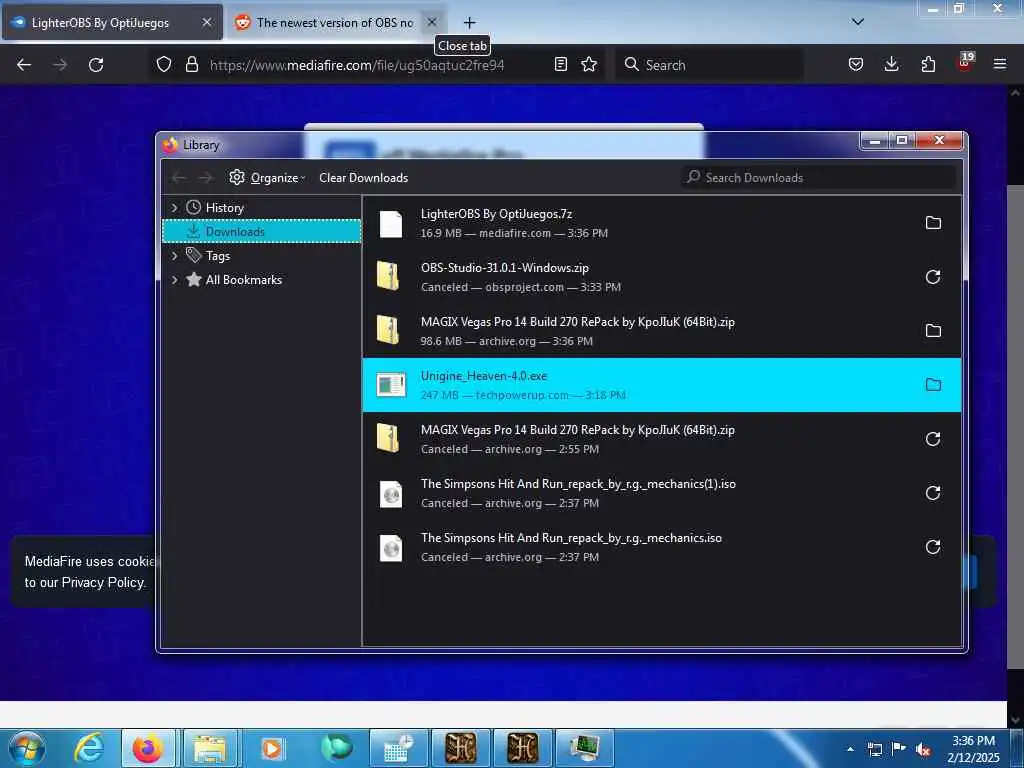1024x768 pixels.
Task: Select the 98.6 MB MAGIX Vegas Pro entry
Action: (x=662, y=330)
